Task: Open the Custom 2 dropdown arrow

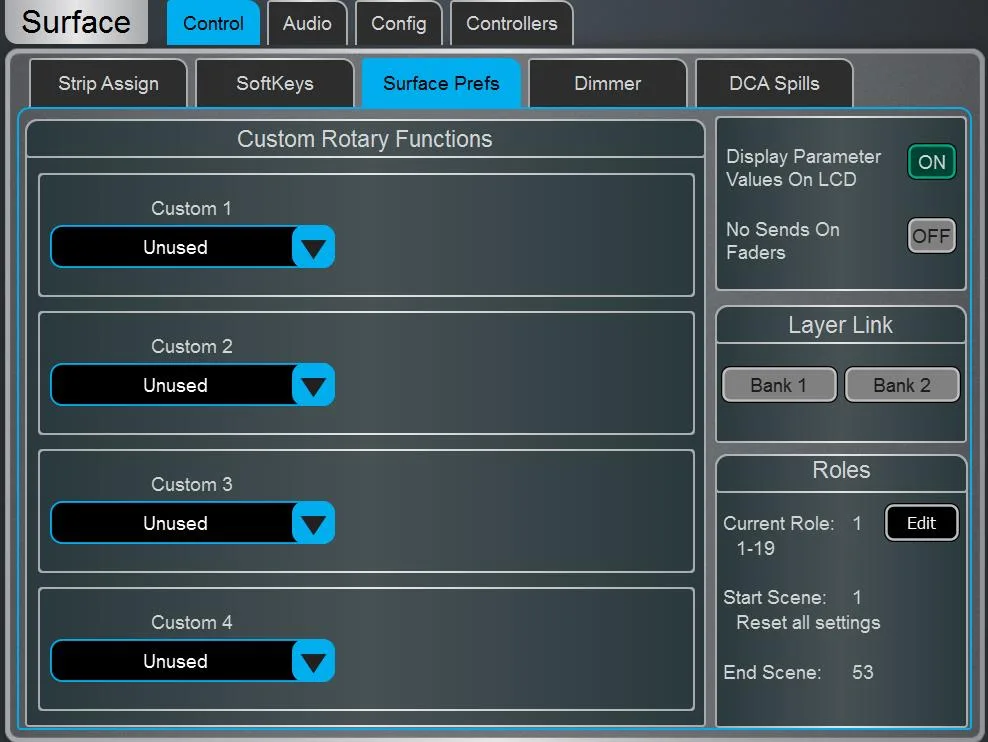Action: pyautogui.click(x=313, y=385)
